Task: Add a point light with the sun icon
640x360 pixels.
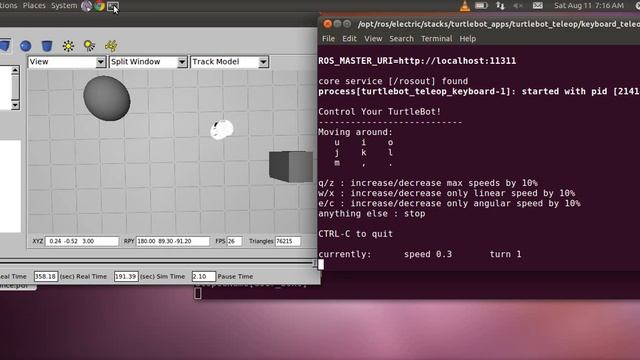Action: 68,46
